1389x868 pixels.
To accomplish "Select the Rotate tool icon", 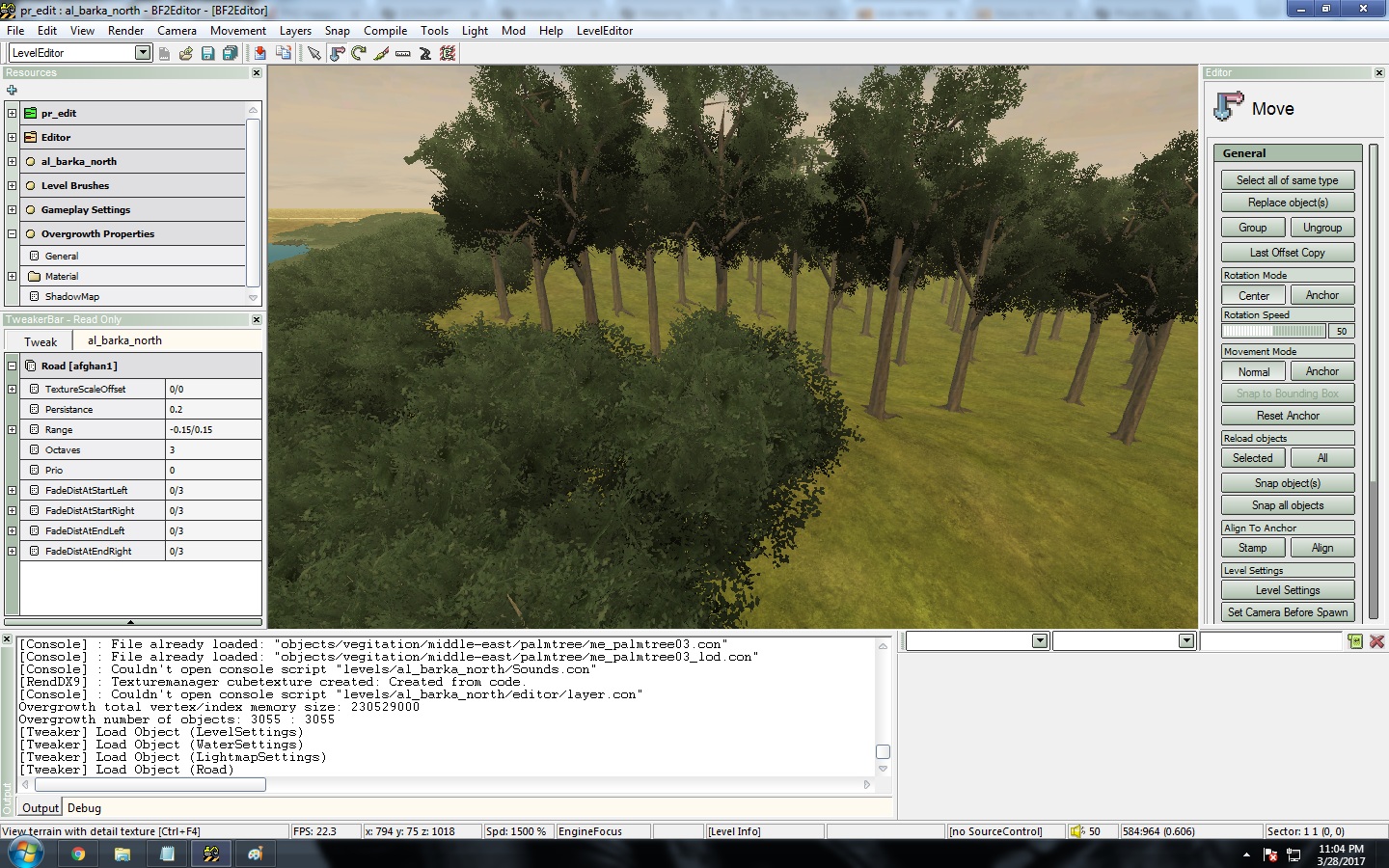I will coord(359,53).
